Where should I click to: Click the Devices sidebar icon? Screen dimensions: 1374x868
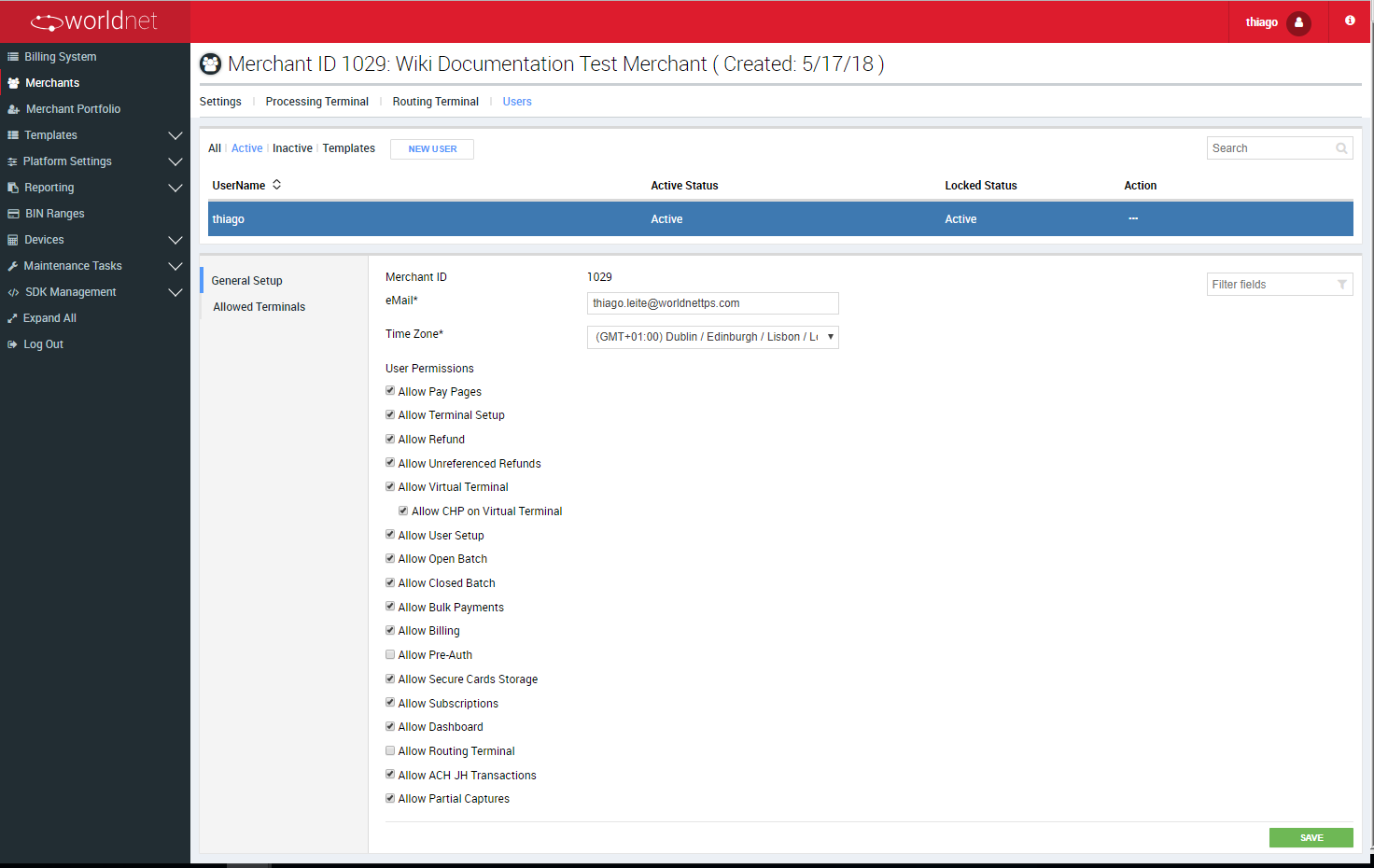click(x=13, y=240)
